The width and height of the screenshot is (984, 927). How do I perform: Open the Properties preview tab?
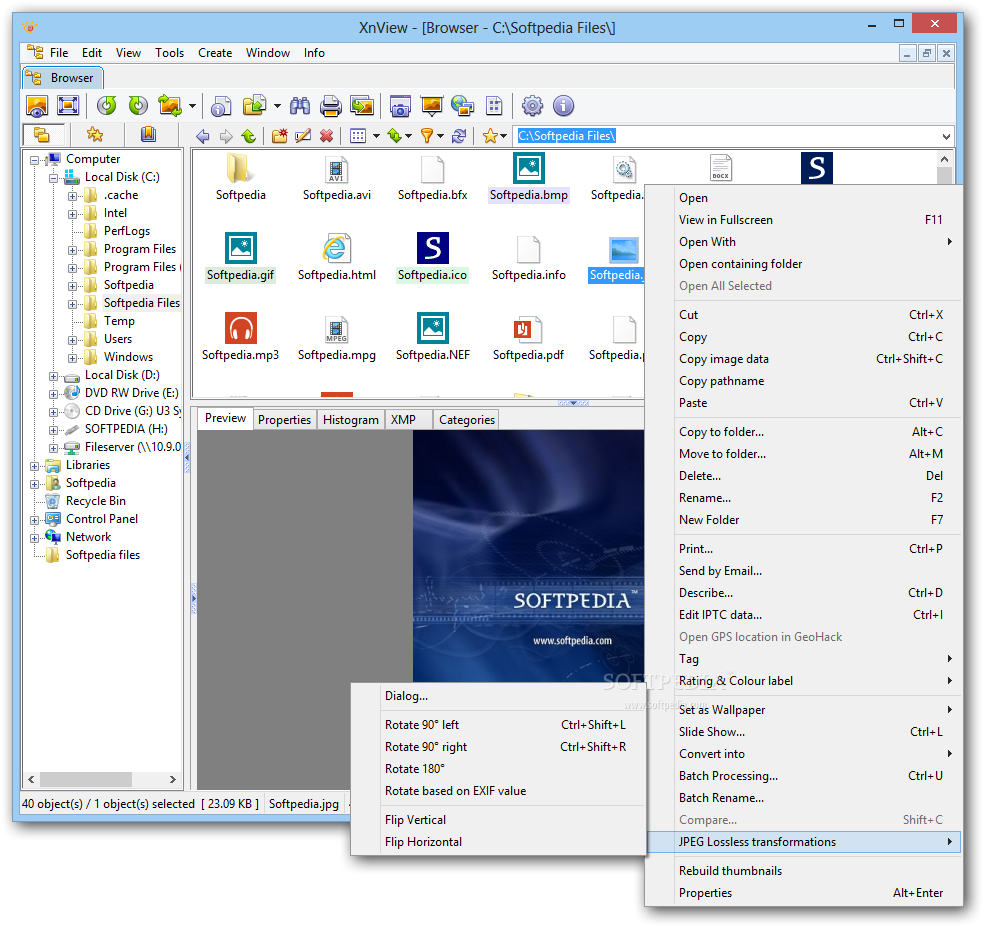click(x=284, y=419)
